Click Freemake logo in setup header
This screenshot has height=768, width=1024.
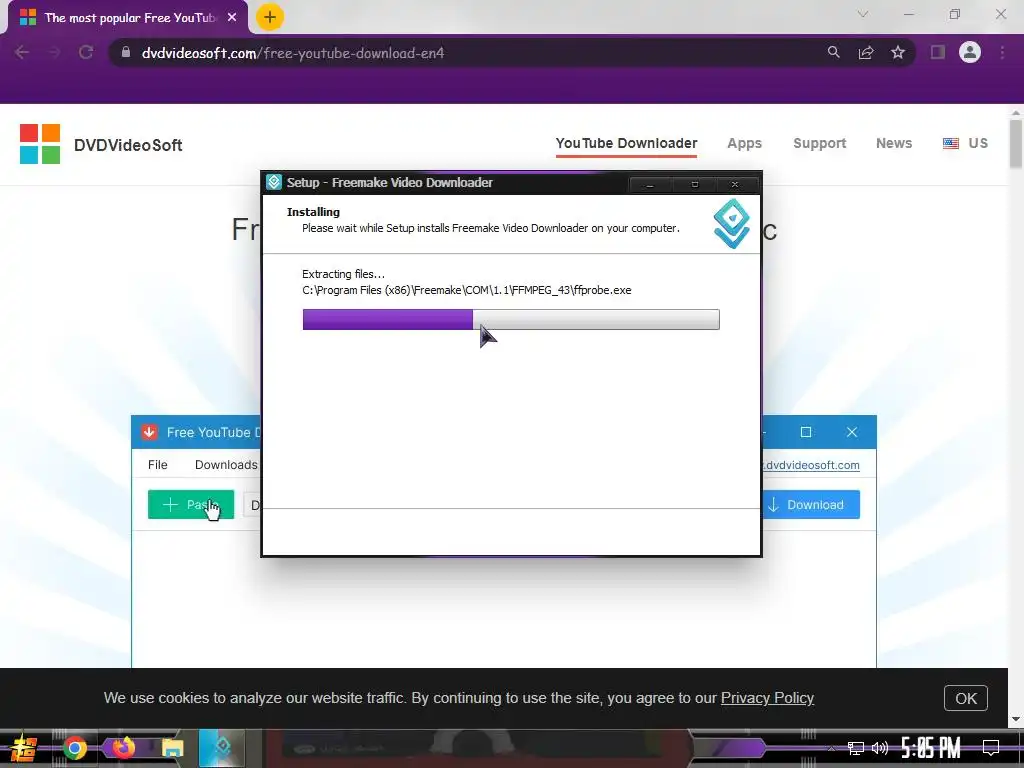pyautogui.click(x=731, y=224)
